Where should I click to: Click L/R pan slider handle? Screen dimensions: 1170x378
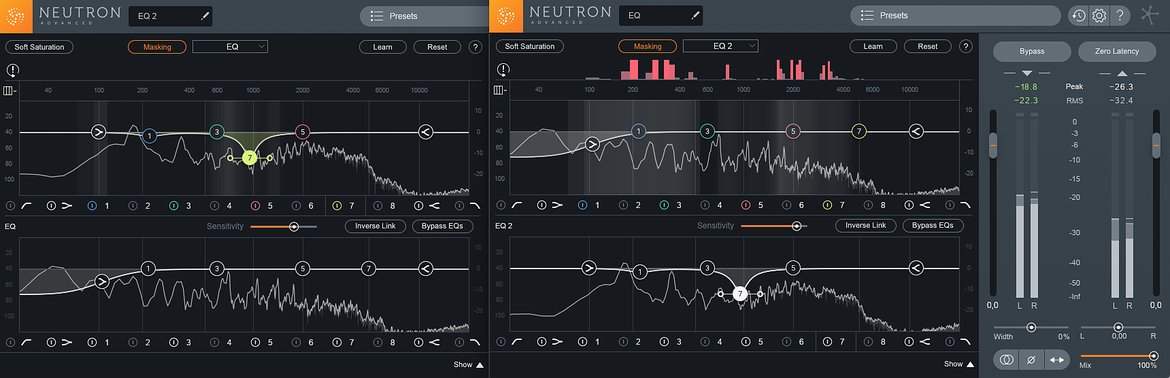(1118, 327)
